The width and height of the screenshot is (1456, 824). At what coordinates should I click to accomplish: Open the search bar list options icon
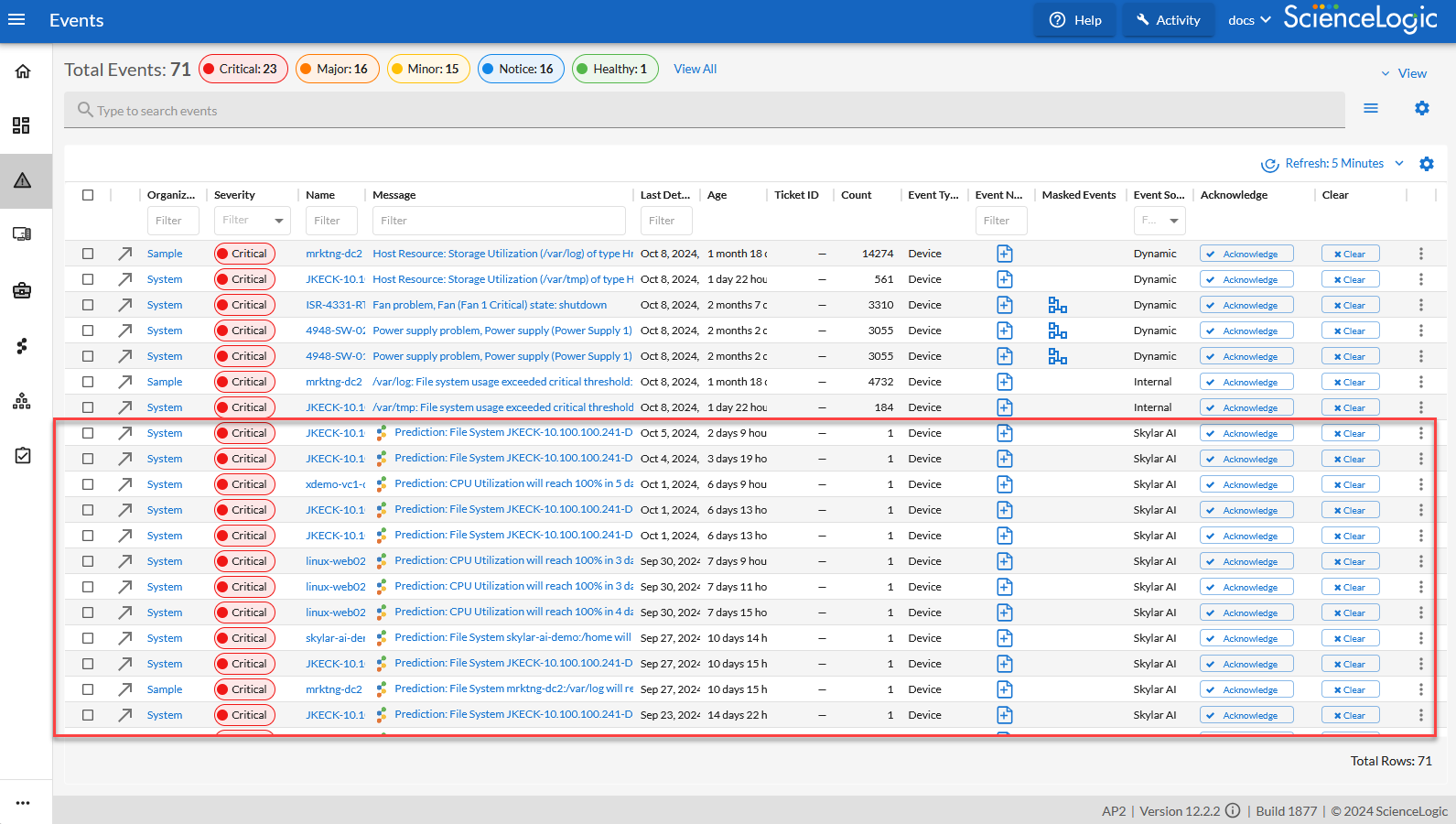[x=1371, y=108]
